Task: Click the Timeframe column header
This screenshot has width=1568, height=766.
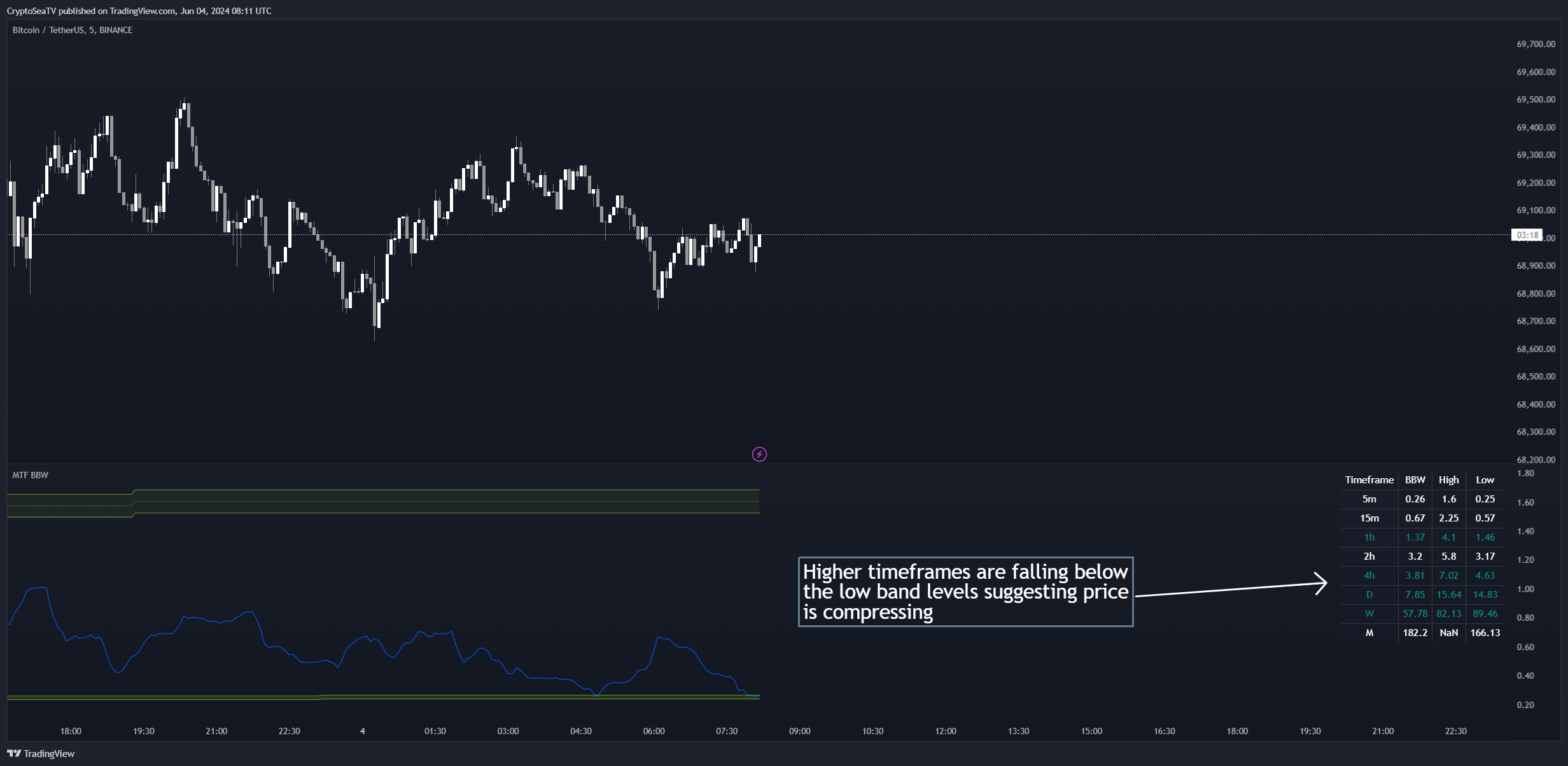Action: [x=1369, y=480]
